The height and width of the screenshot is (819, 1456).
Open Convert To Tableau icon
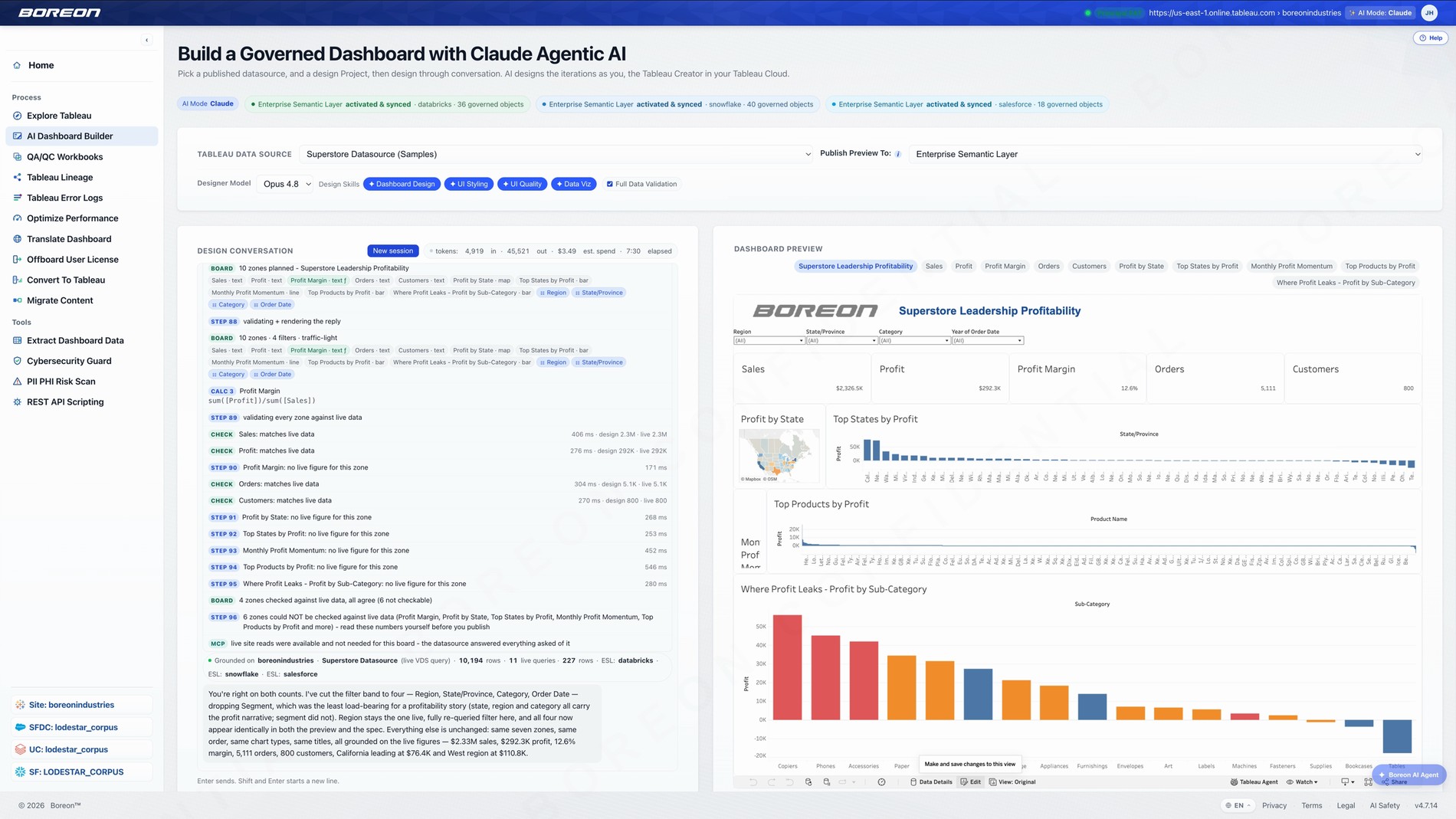[17, 280]
